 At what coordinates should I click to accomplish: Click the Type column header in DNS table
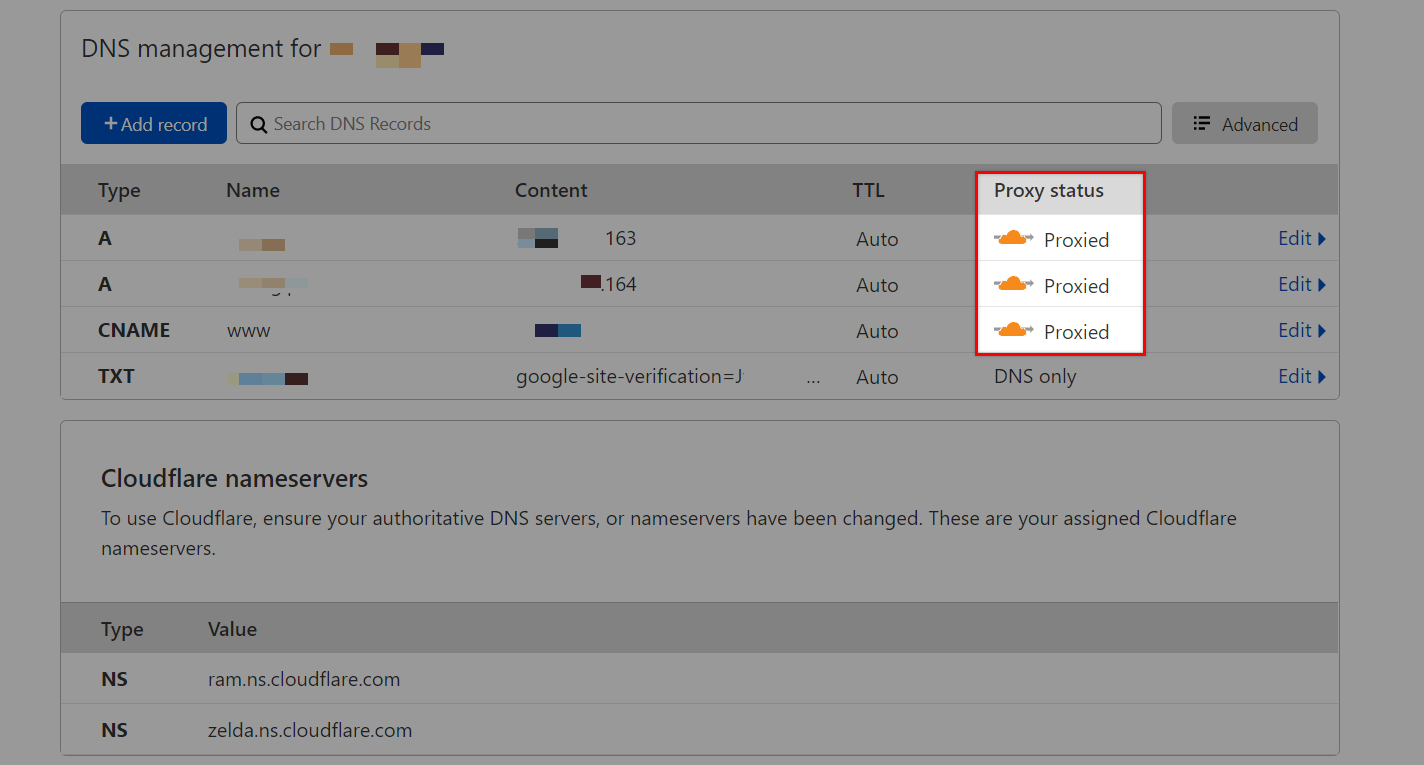[119, 190]
